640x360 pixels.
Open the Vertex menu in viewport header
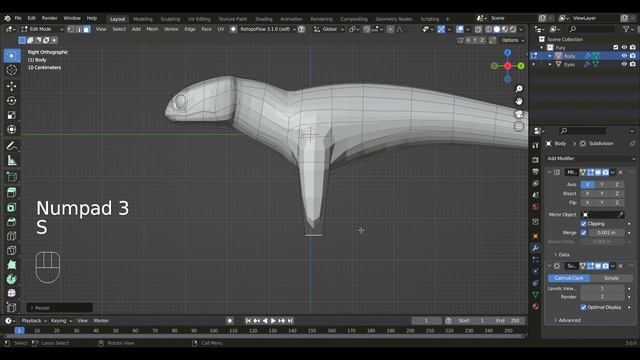(171, 29)
